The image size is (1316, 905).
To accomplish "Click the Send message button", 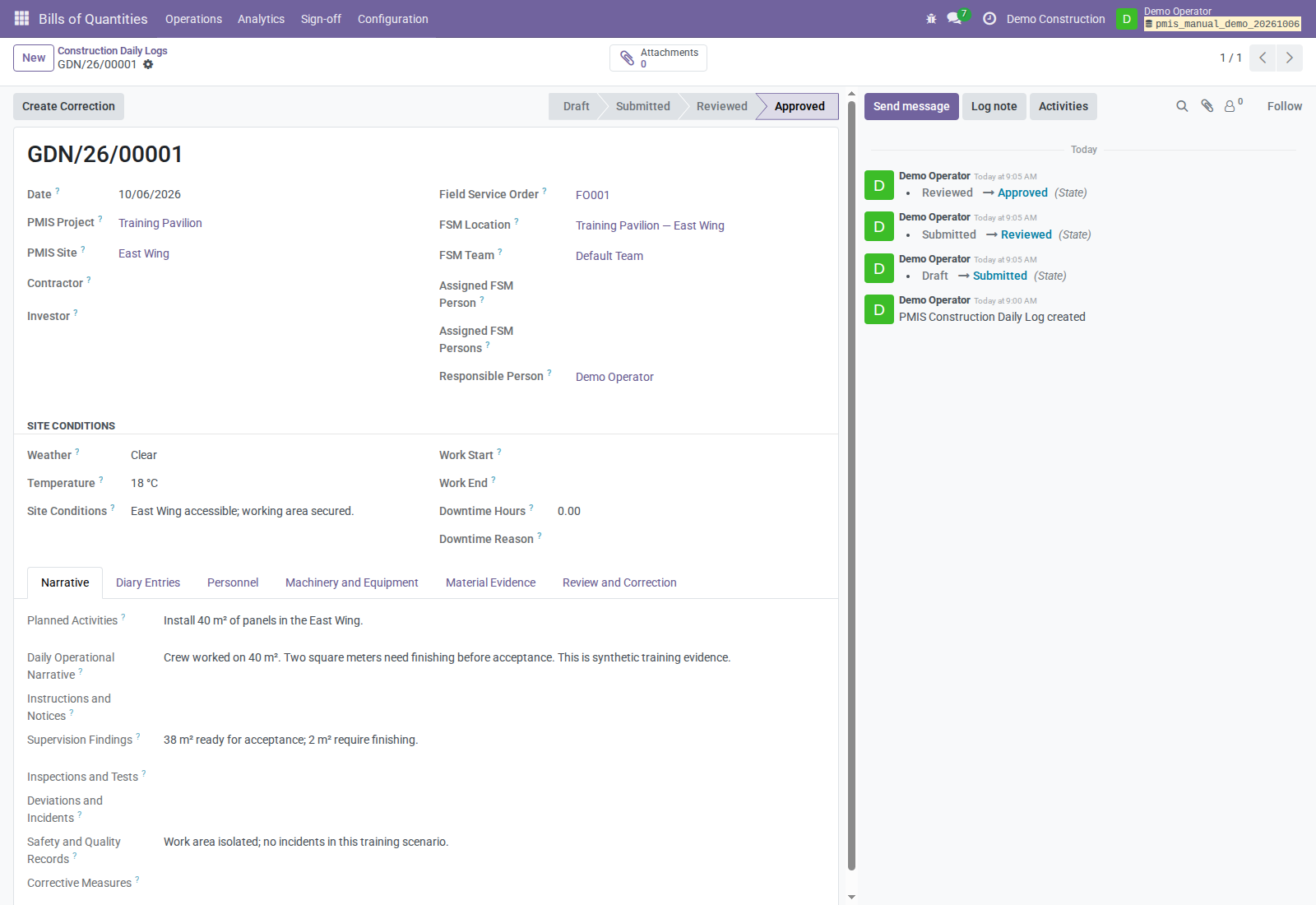I will tap(911, 106).
